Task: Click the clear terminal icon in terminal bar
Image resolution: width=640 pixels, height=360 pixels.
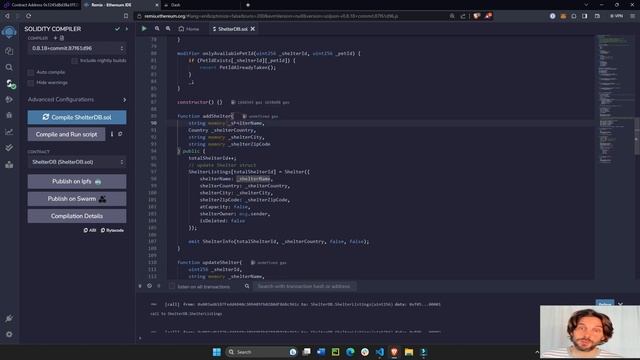Action: click(149, 286)
